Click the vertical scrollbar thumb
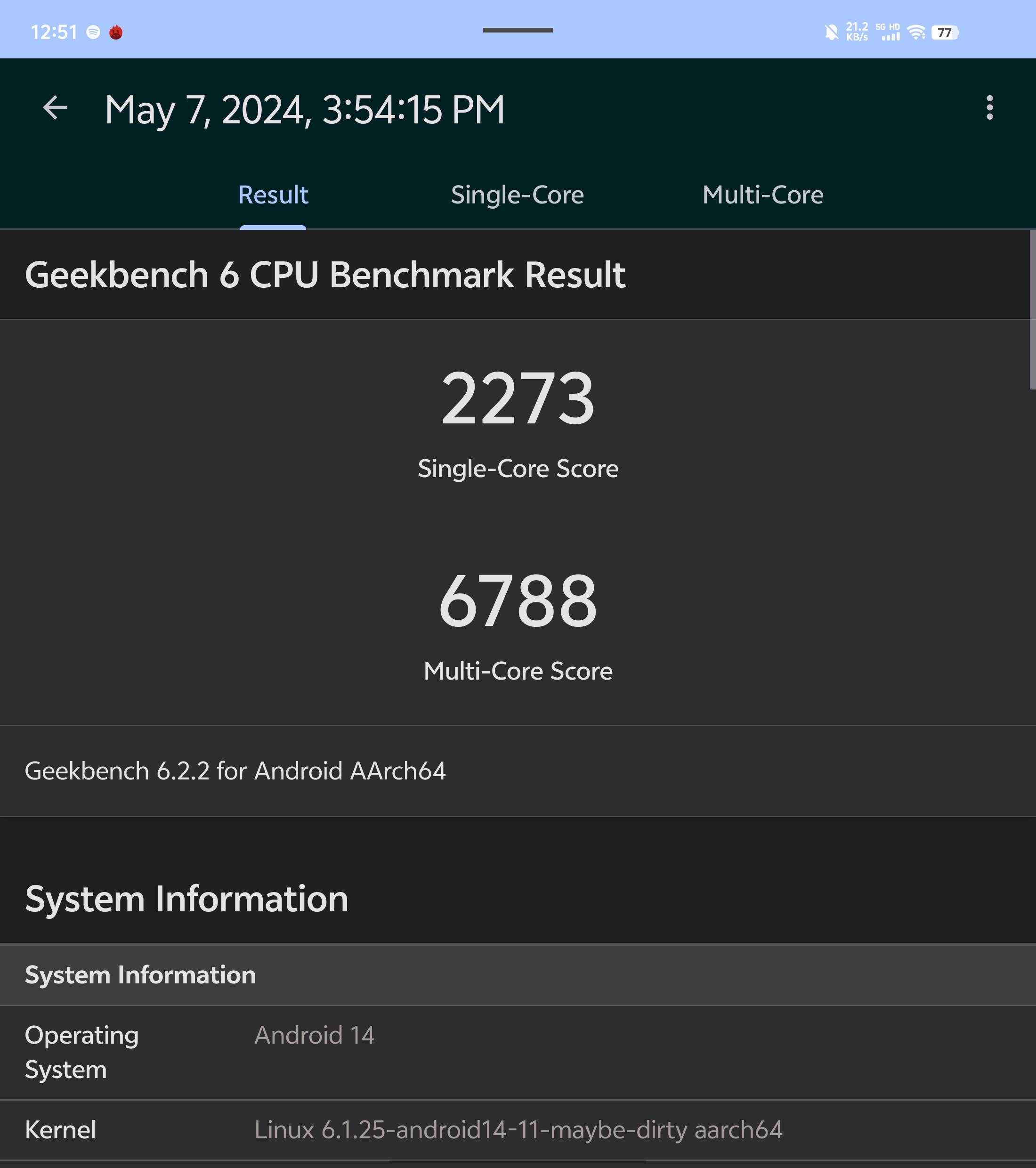The image size is (1036, 1168). (x=1033, y=309)
